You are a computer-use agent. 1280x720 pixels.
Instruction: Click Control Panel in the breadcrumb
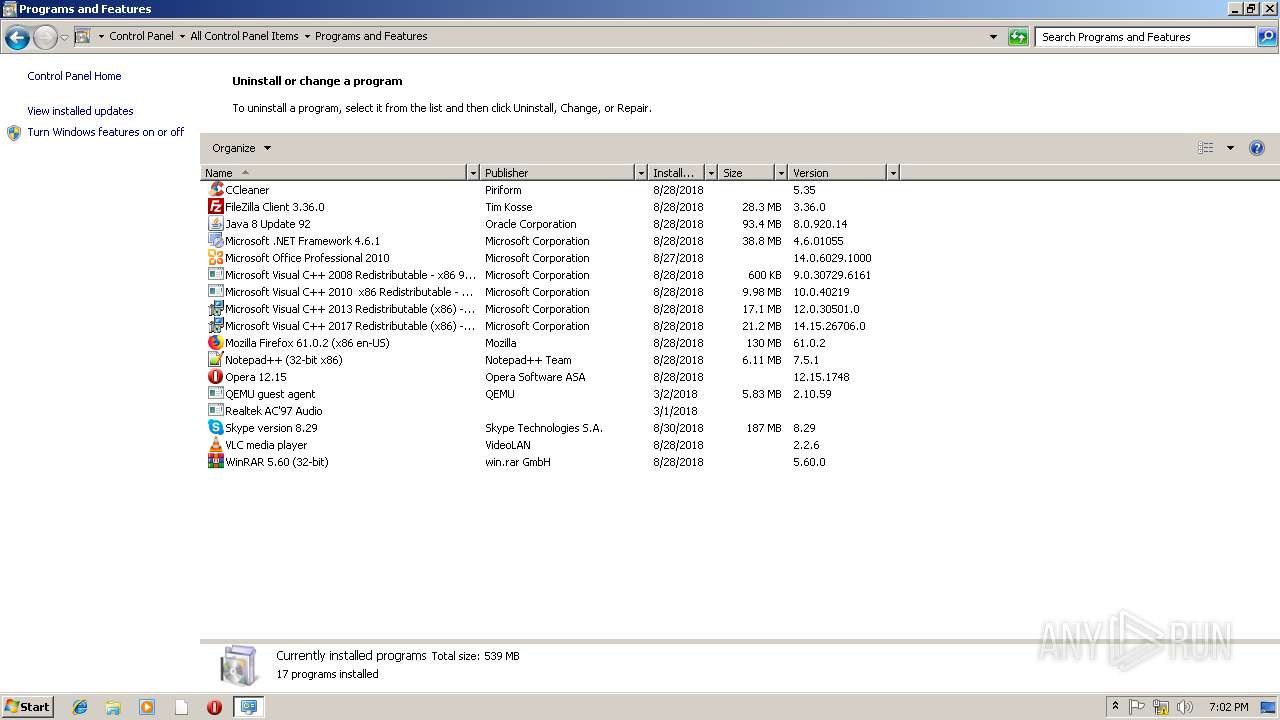tap(141, 36)
